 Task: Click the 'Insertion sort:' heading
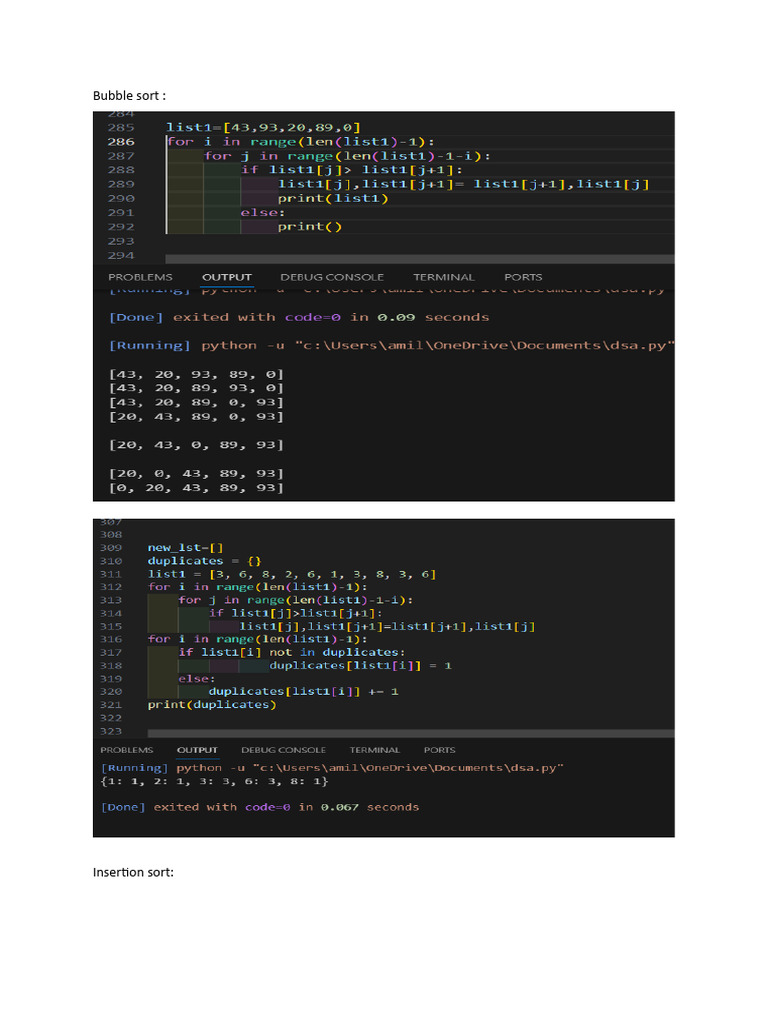tap(133, 872)
